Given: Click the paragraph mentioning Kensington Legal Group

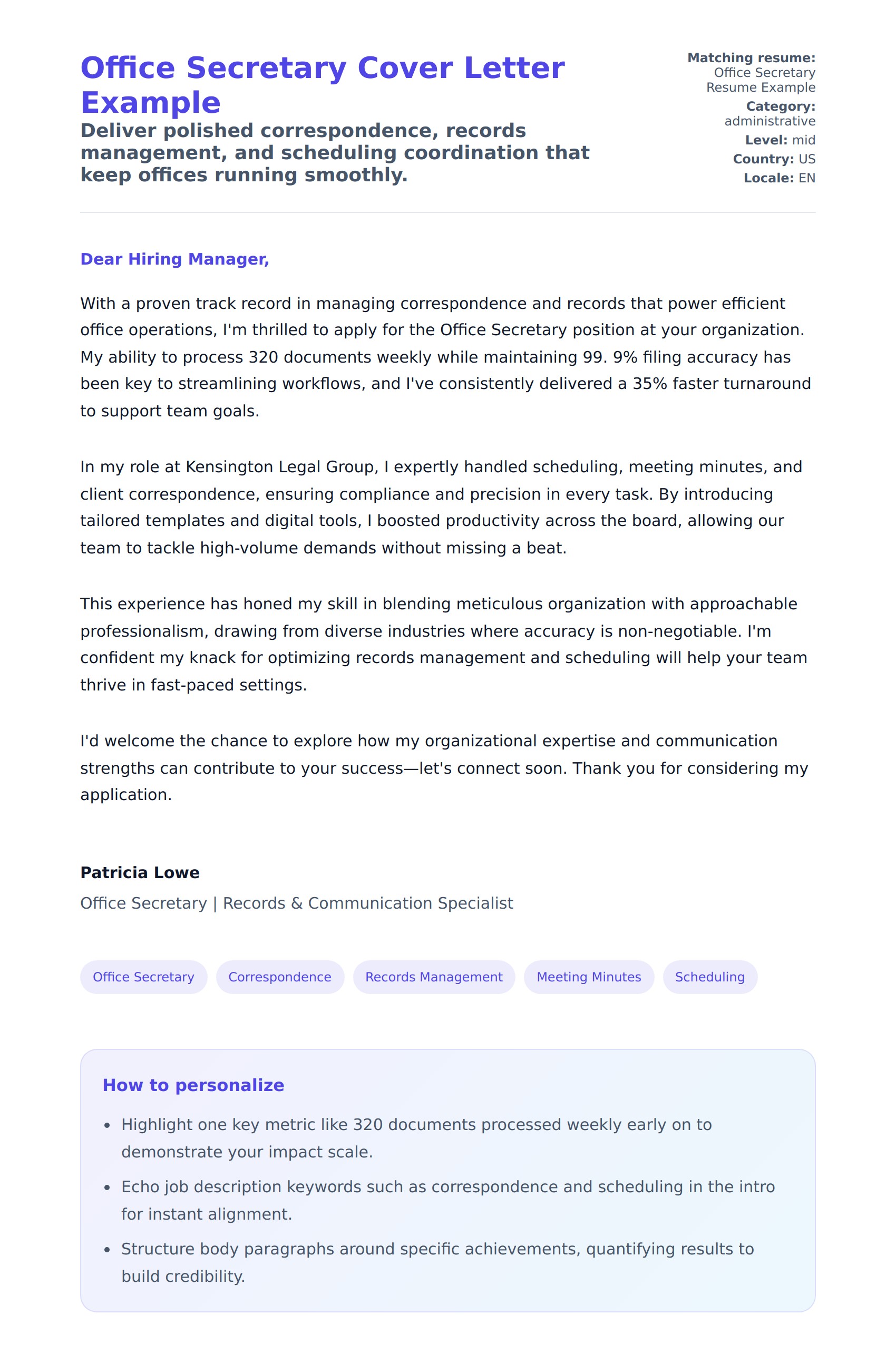Looking at the screenshot, I should (x=441, y=507).
